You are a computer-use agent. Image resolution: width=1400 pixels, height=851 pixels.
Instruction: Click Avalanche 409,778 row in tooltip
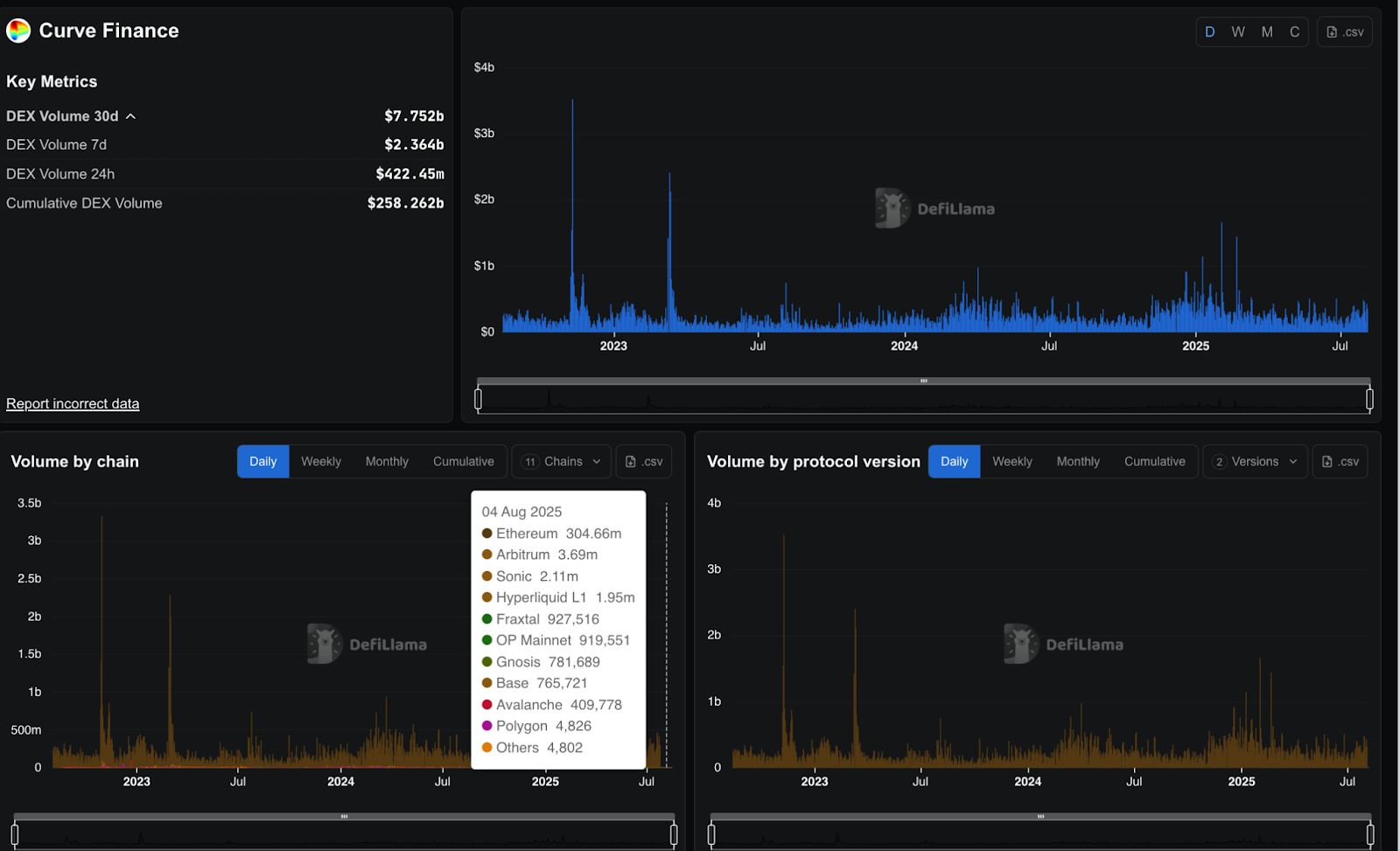(x=551, y=705)
